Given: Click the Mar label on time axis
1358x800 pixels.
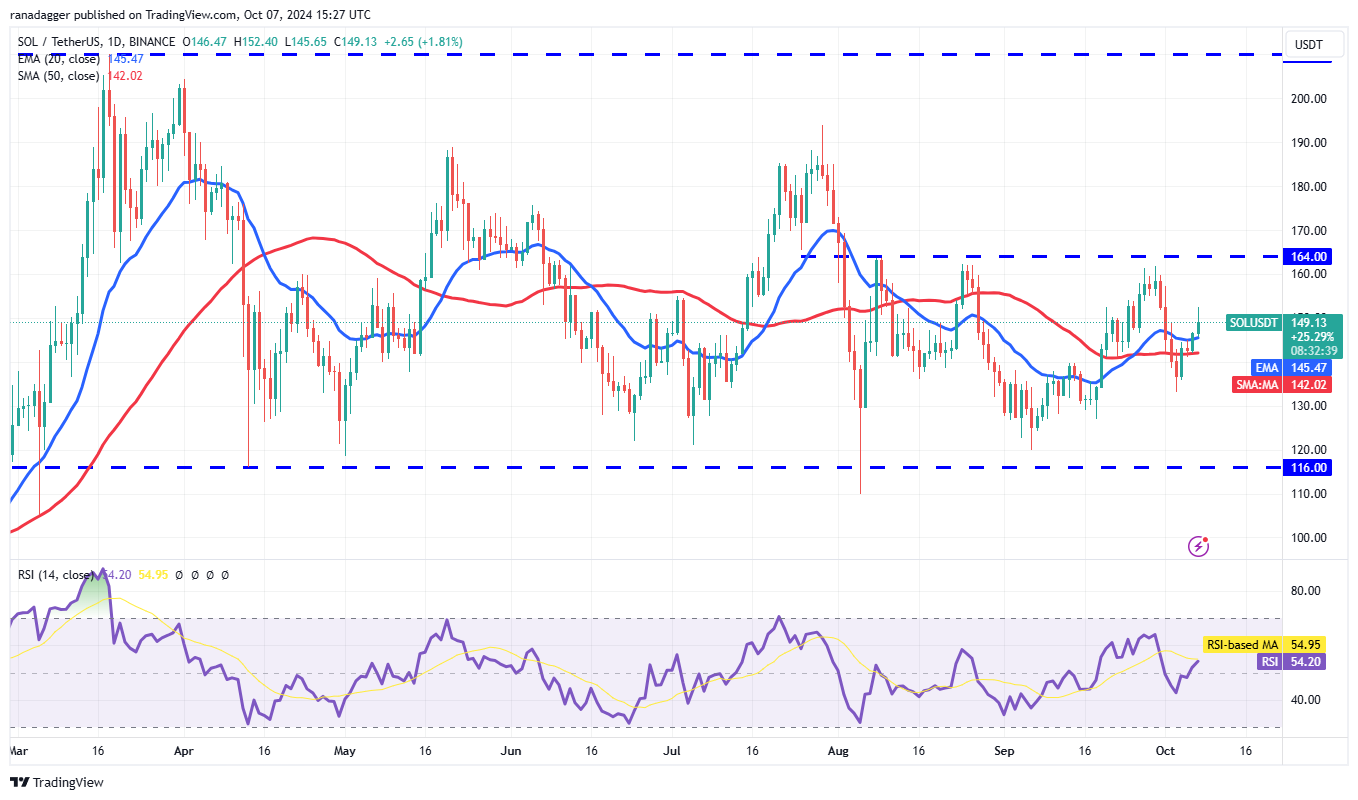Looking at the screenshot, I should pos(19,750).
